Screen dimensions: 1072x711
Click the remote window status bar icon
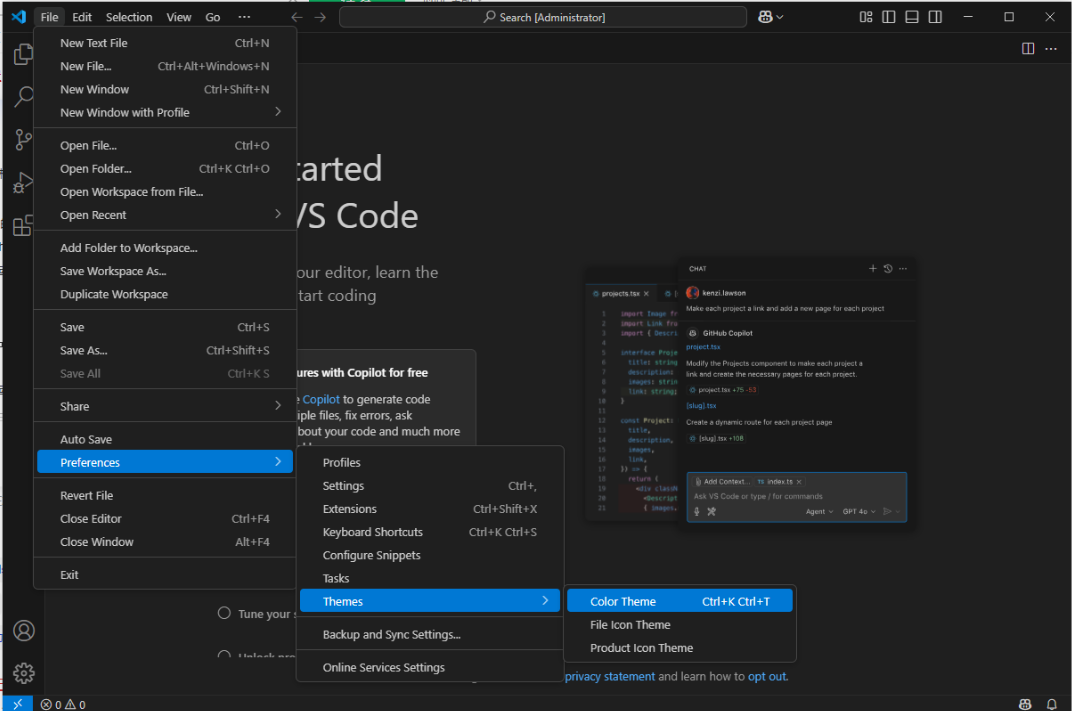[18, 703]
